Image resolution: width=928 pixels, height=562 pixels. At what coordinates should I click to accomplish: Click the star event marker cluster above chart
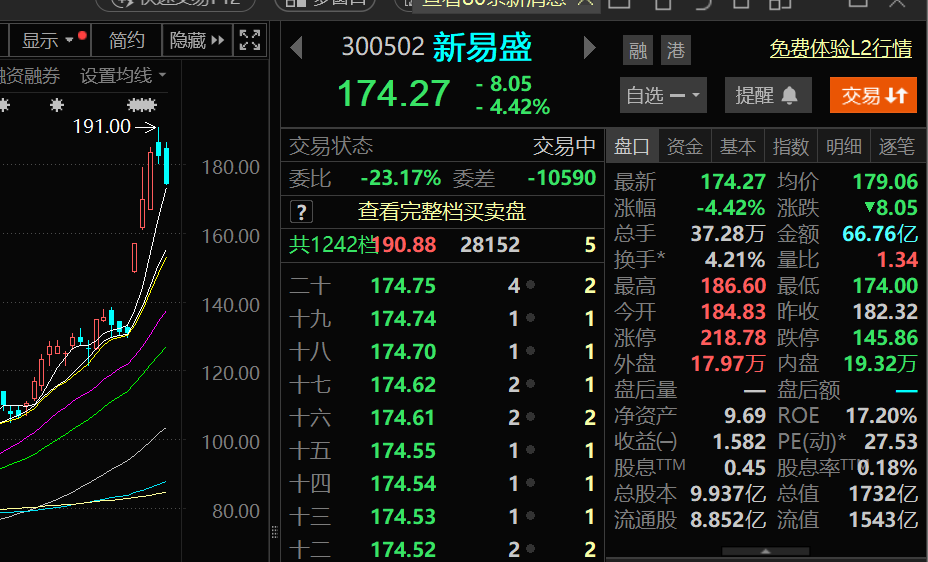click(x=141, y=105)
